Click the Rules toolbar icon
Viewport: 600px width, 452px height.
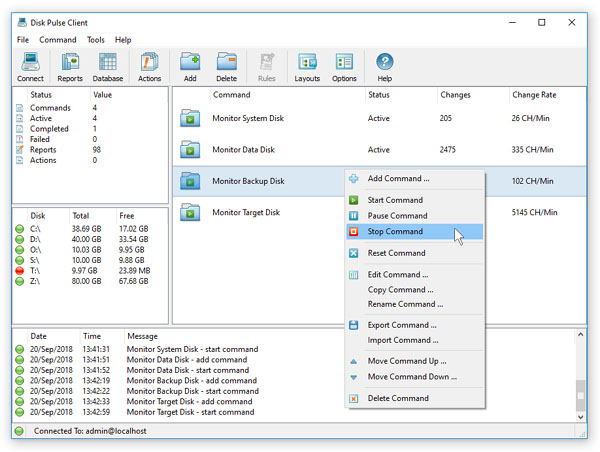(267, 62)
